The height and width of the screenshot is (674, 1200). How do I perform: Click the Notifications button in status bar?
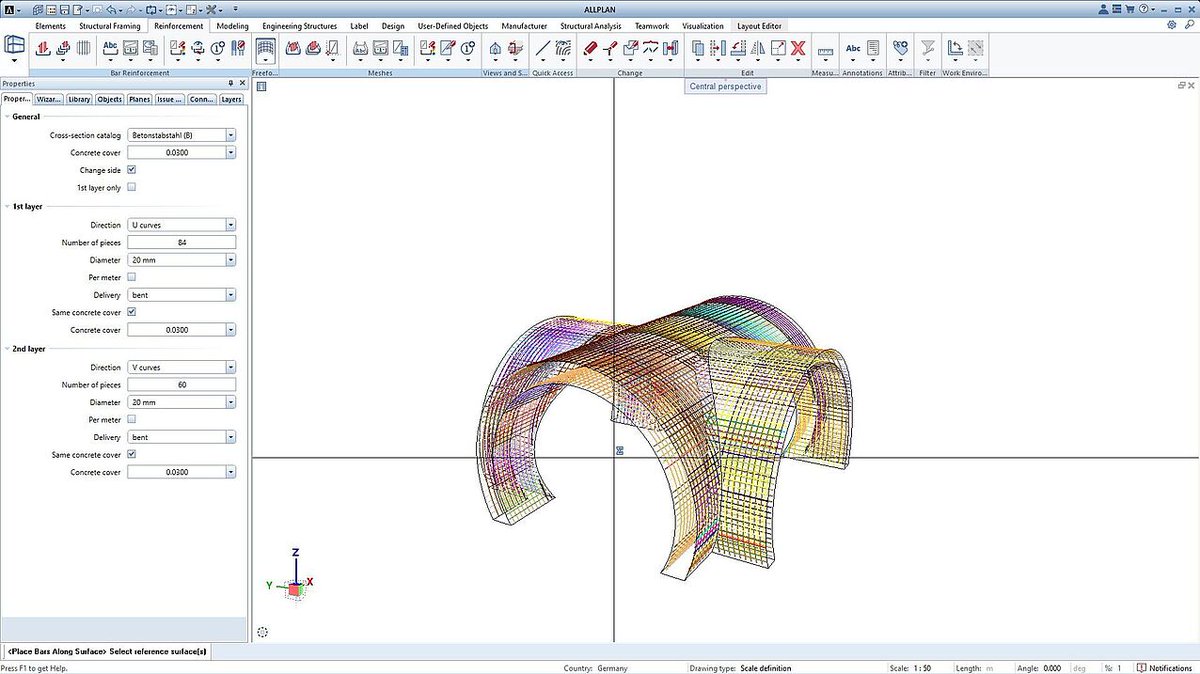(1165, 668)
